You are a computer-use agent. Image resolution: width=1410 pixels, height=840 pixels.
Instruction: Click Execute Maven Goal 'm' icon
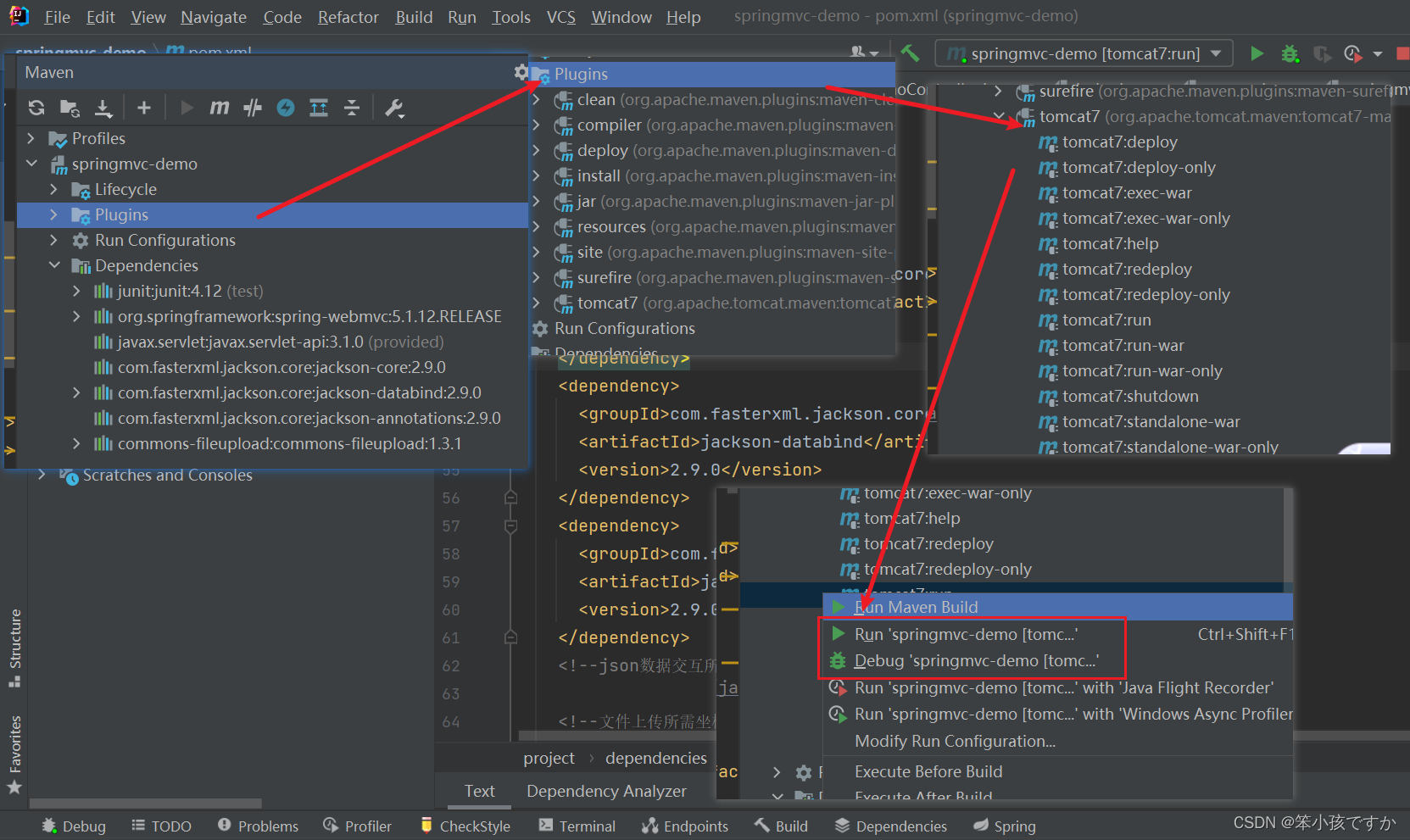pyautogui.click(x=220, y=108)
